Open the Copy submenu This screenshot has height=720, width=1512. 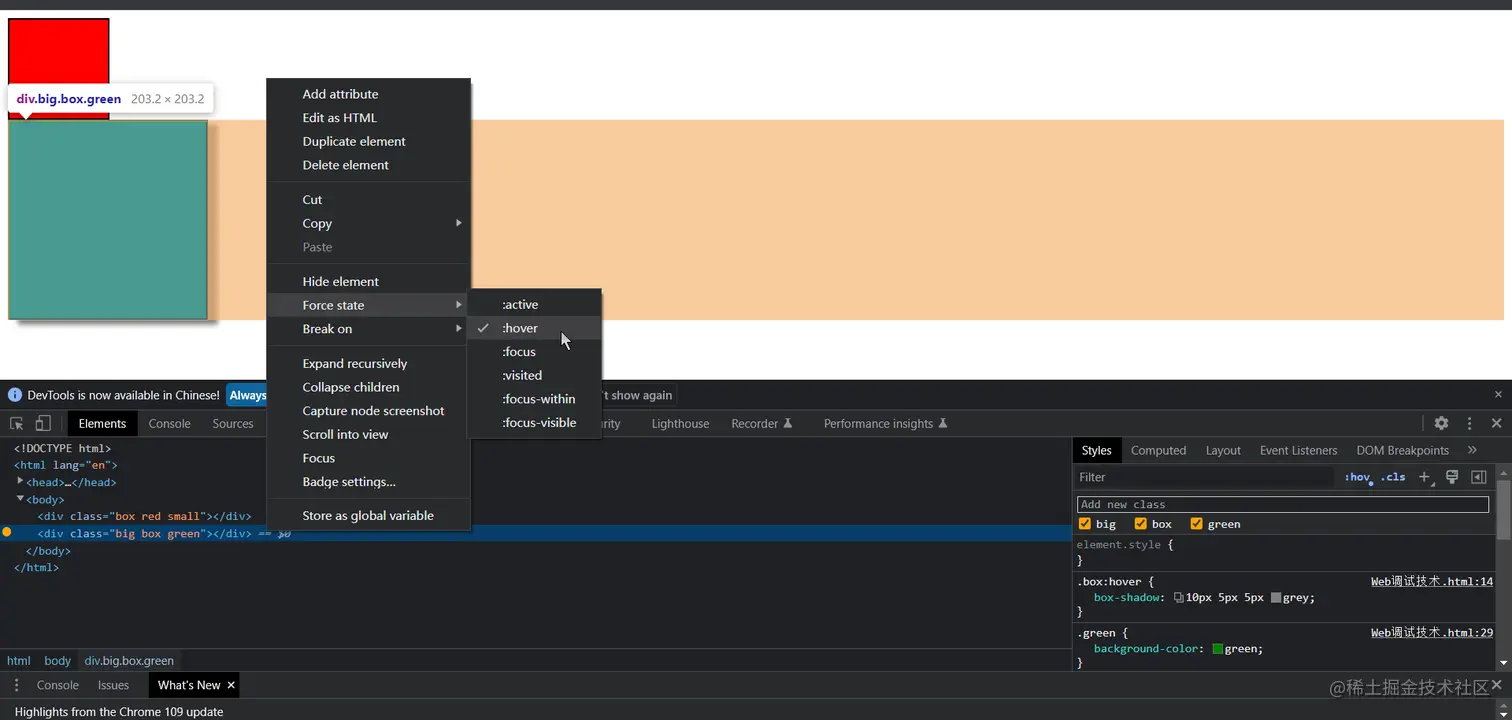click(x=368, y=223)
